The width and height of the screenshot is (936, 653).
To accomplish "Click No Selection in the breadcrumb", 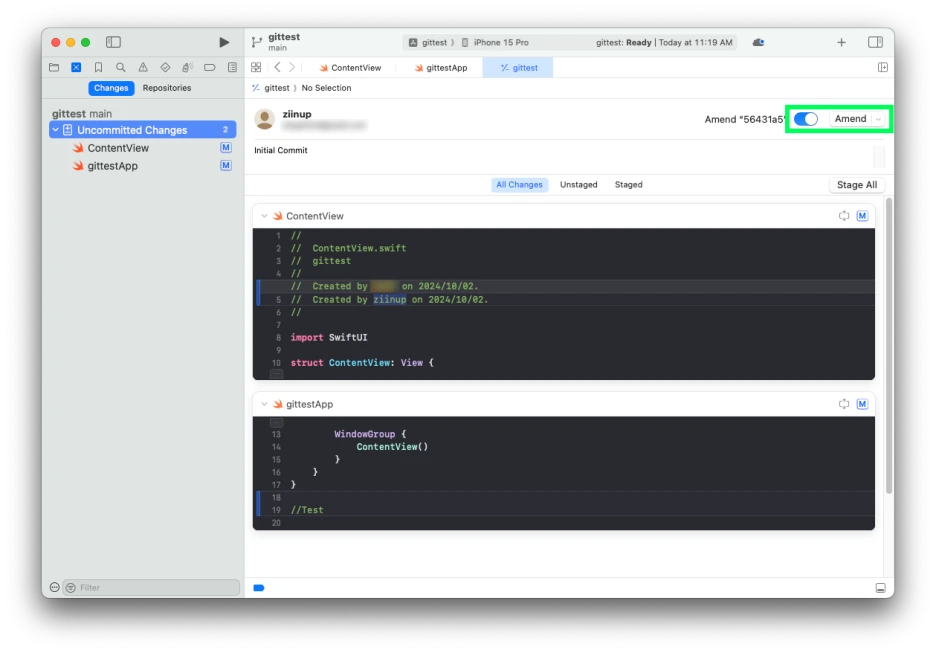I will [x=326, y=88].
